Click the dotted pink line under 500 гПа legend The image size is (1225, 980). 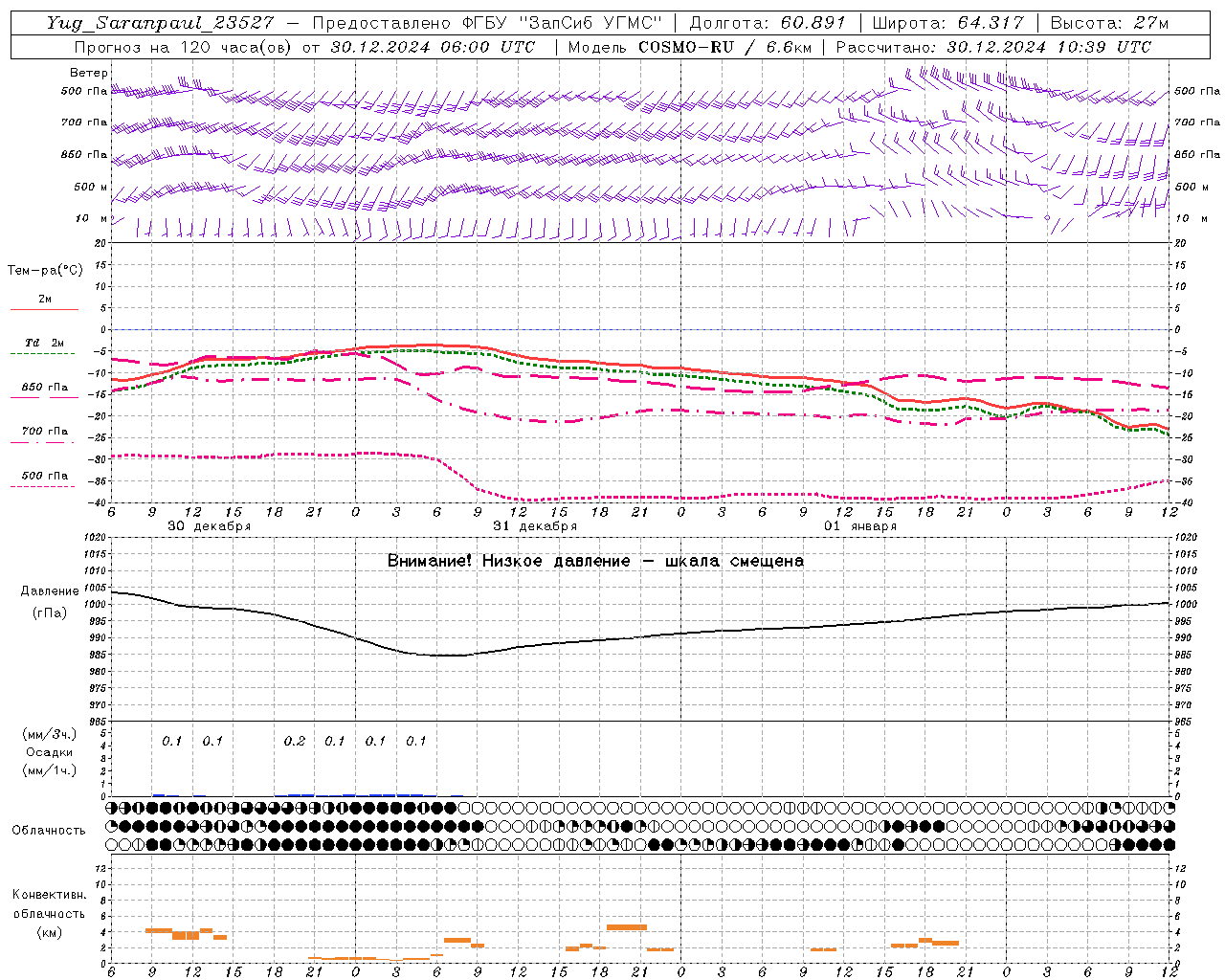click(x=43, y=486)
